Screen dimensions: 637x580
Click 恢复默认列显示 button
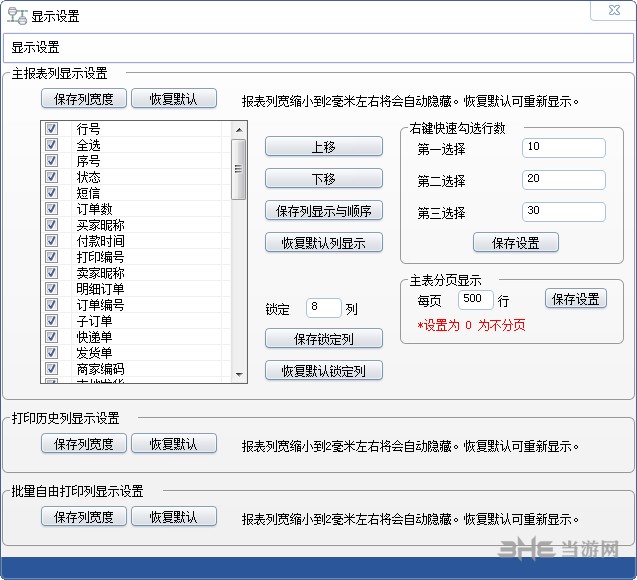pyautogui.click(x=324, y=243)
